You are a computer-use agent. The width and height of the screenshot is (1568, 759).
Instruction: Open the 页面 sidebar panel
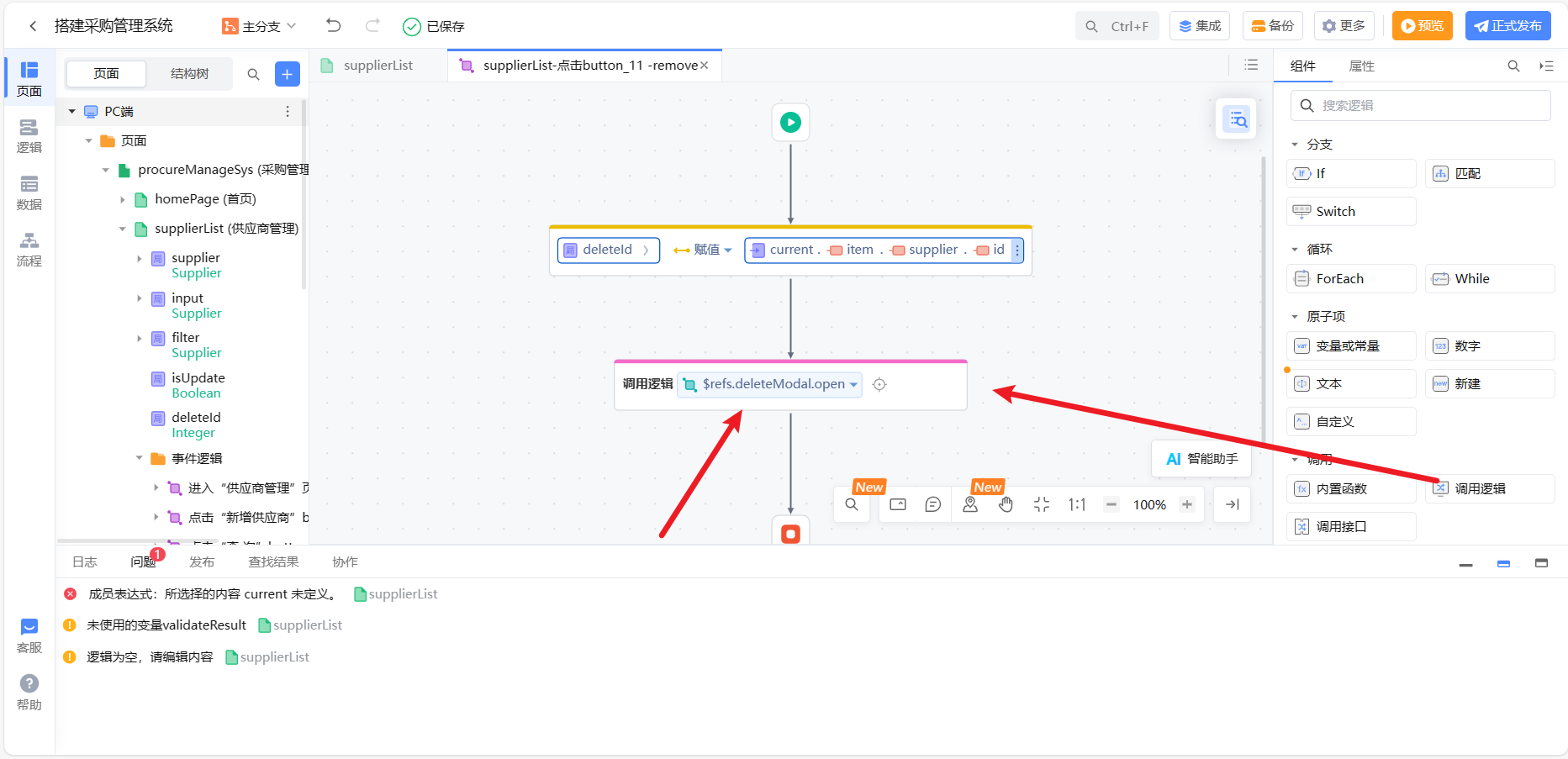(29, 78)
